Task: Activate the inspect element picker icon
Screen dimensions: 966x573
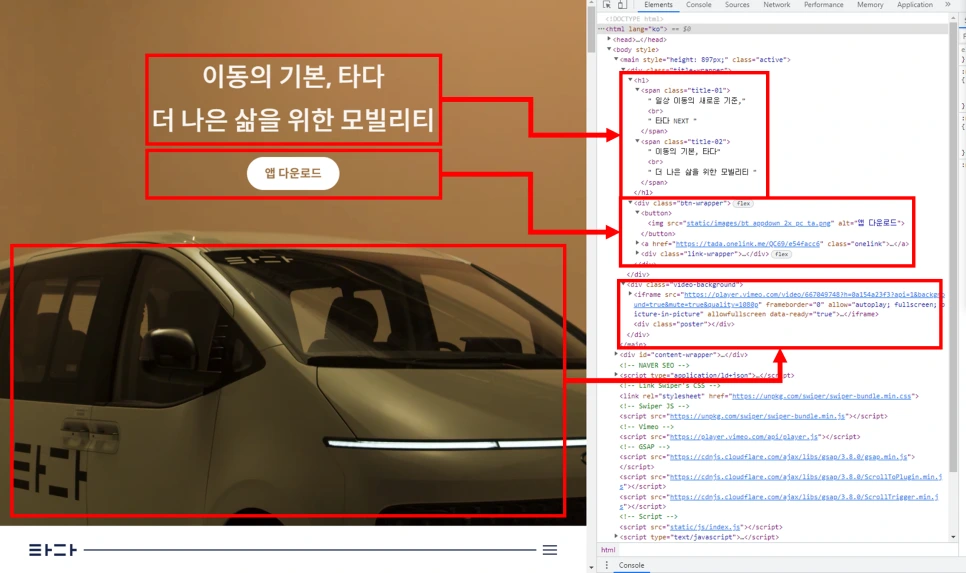Action: point(607,4)
